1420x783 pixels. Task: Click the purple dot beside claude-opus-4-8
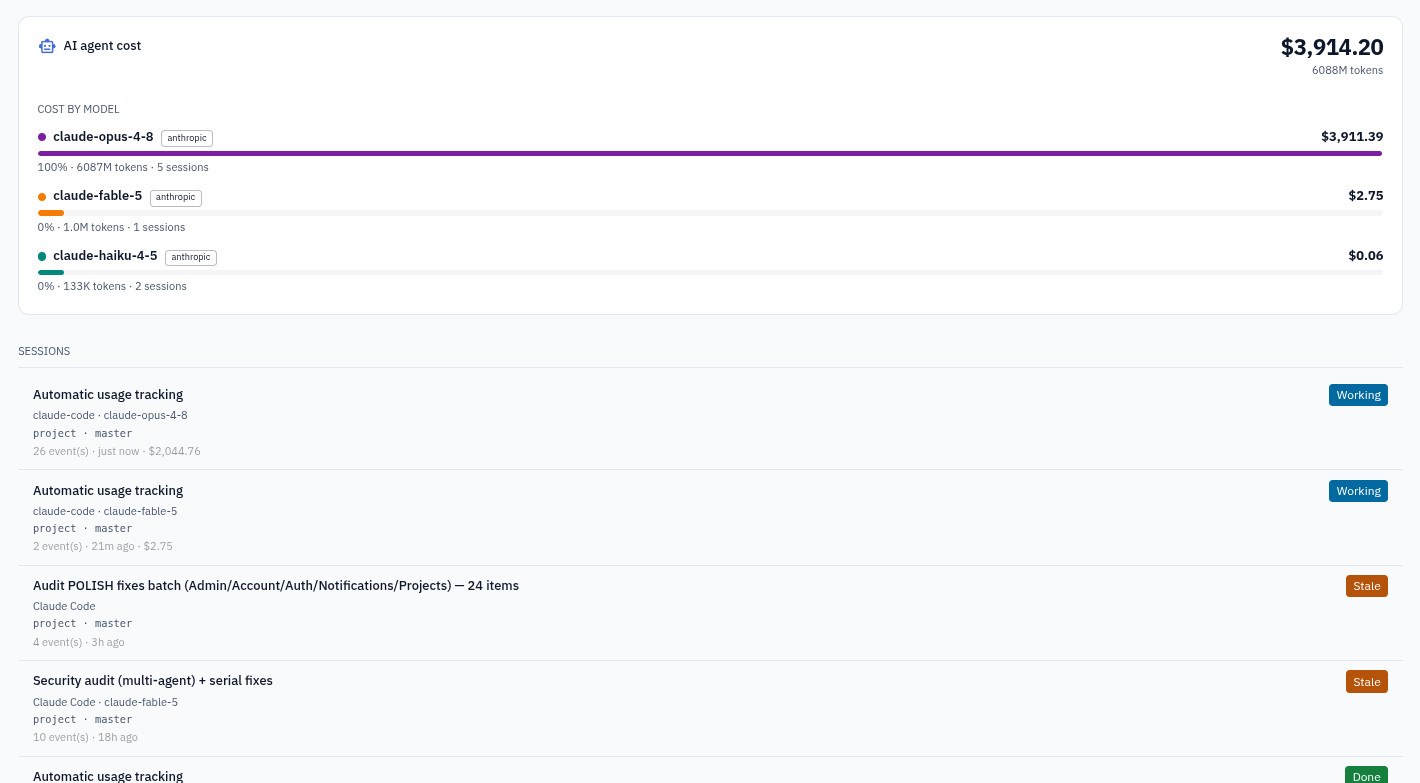click(x=42, y=137)
